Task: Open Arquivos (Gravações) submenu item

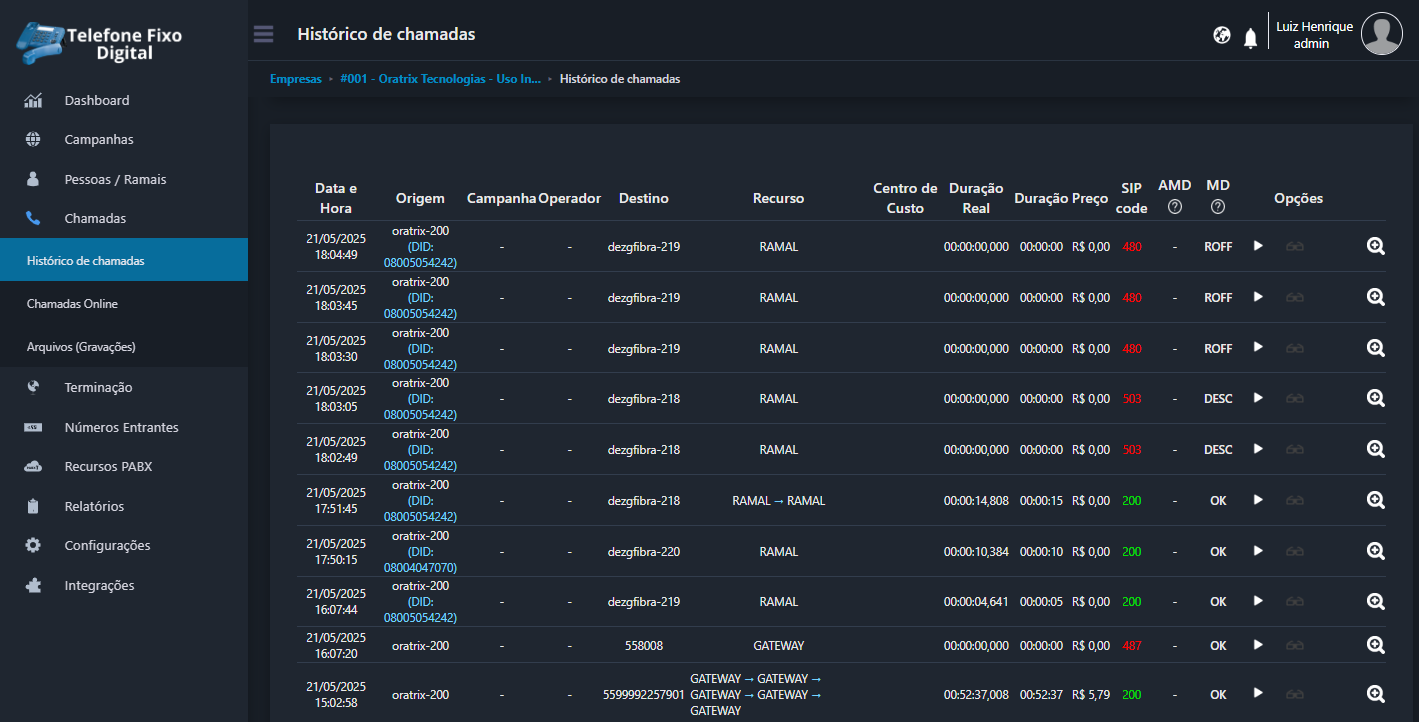Action: [80, 346]
